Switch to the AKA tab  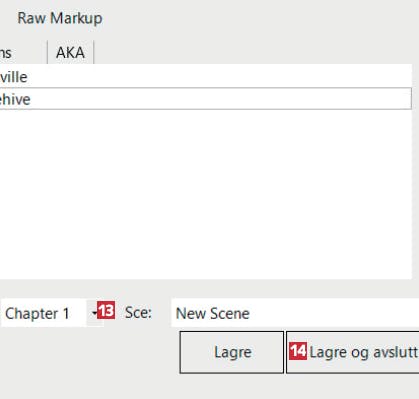pyautogui.click(x=70, y=52)
